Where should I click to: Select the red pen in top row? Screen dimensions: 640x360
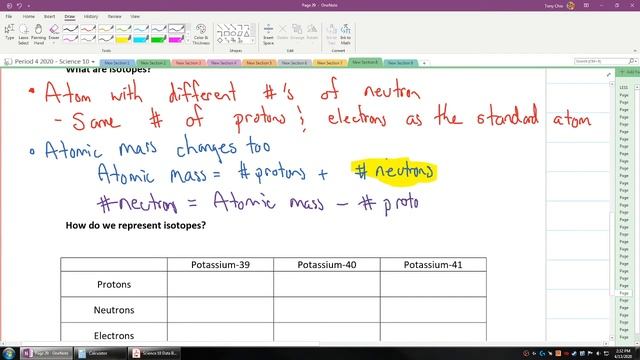88,29
